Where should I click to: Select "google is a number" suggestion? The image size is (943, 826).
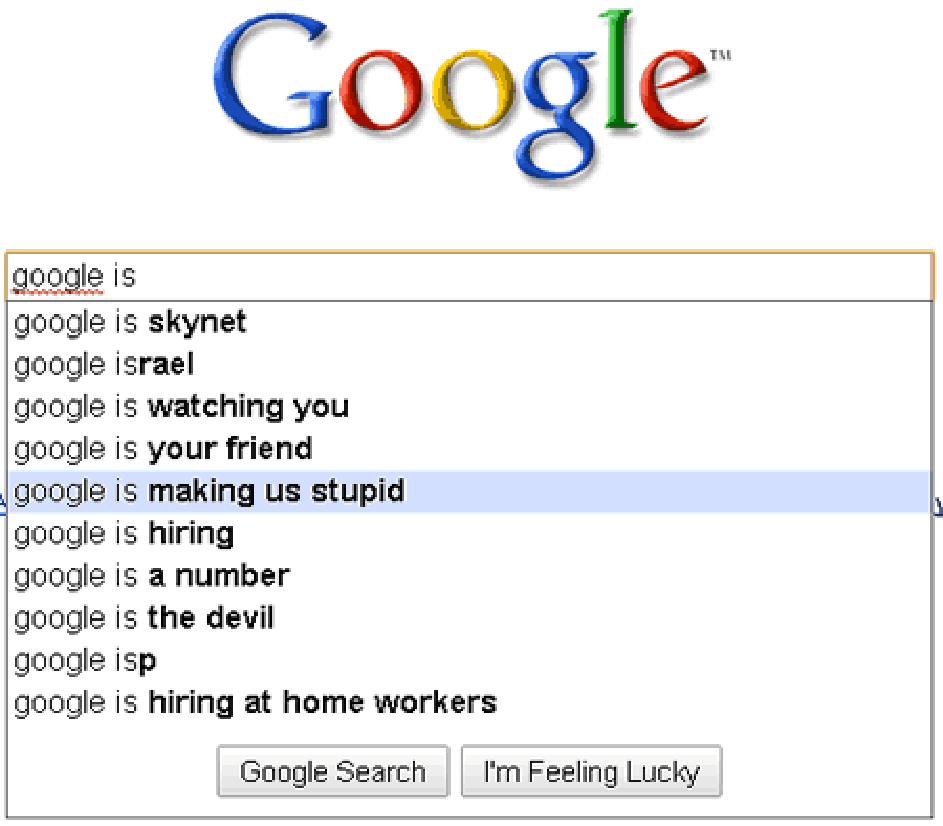coord(469,576)
